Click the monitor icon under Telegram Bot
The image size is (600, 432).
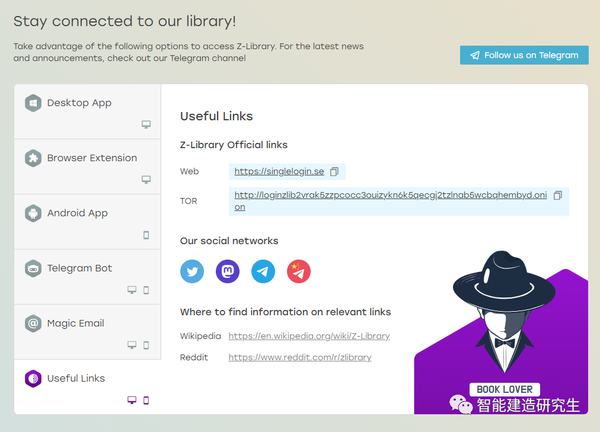coord(132,290)
